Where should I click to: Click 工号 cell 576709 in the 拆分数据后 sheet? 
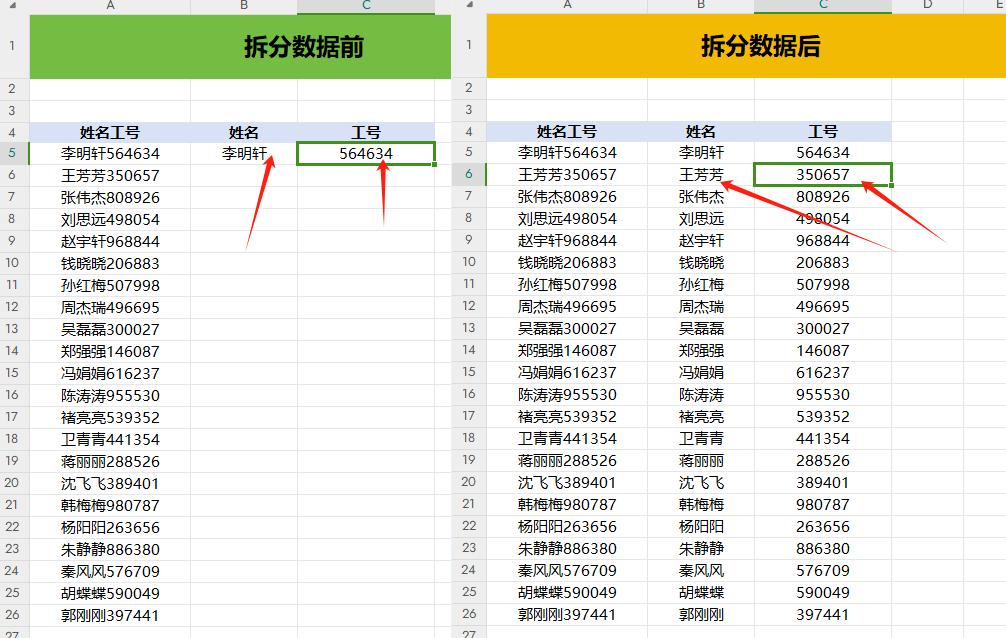pyautogui.click(x=823, y=570)
